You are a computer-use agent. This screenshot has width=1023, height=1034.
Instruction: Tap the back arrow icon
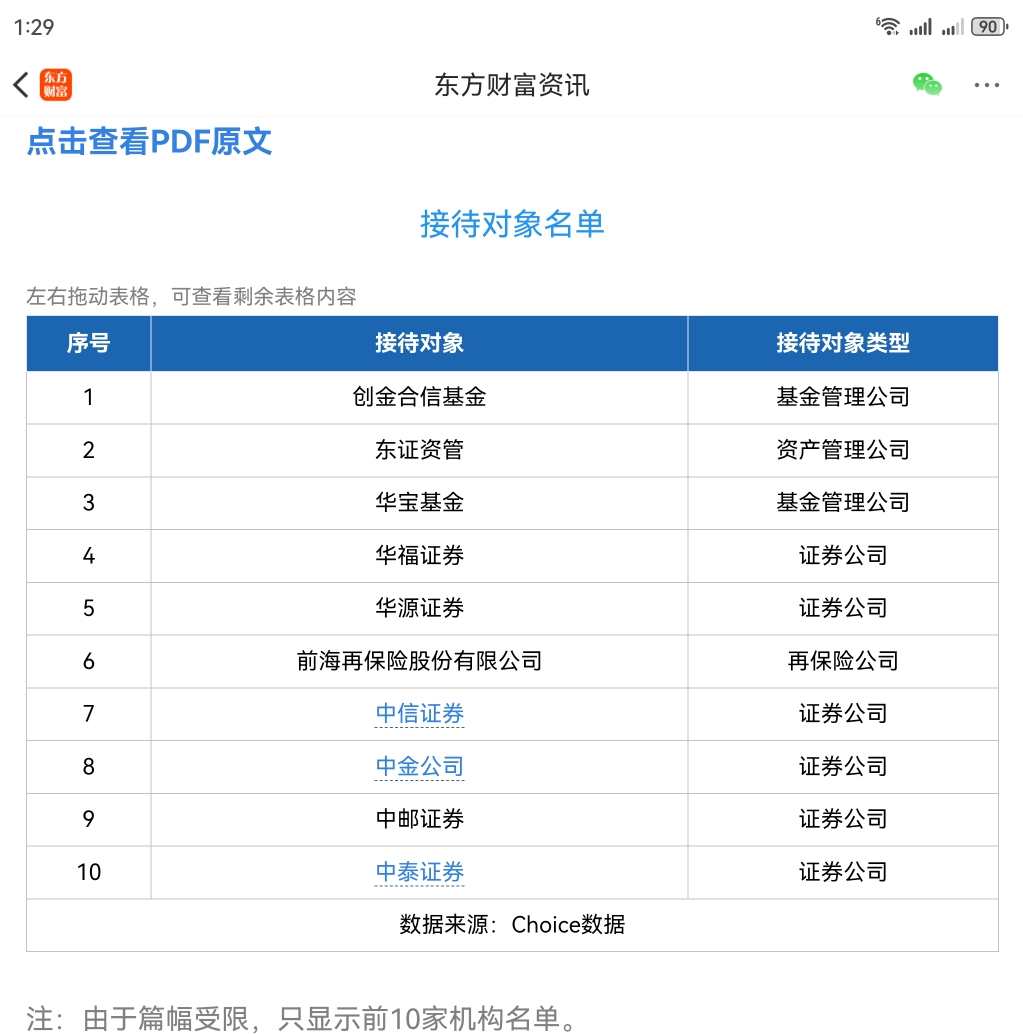point(21,85)
